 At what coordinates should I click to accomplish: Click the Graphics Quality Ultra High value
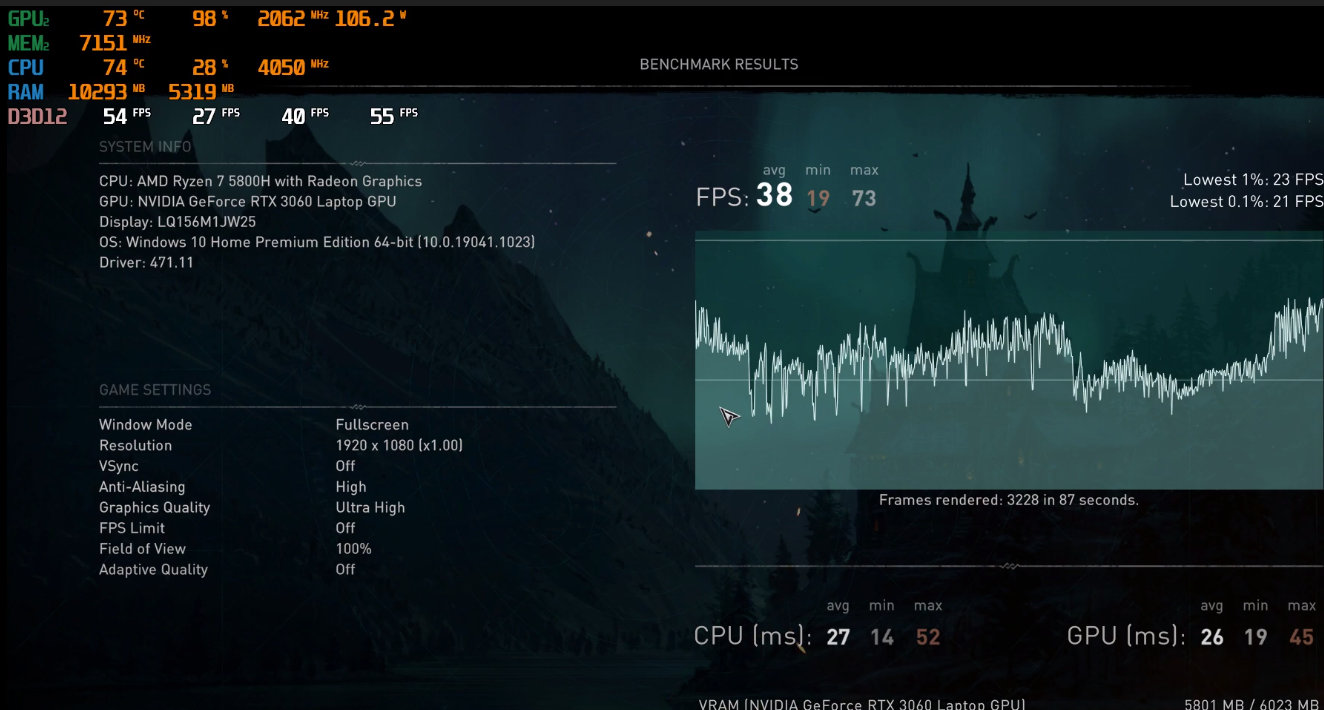tap(370, 507)
